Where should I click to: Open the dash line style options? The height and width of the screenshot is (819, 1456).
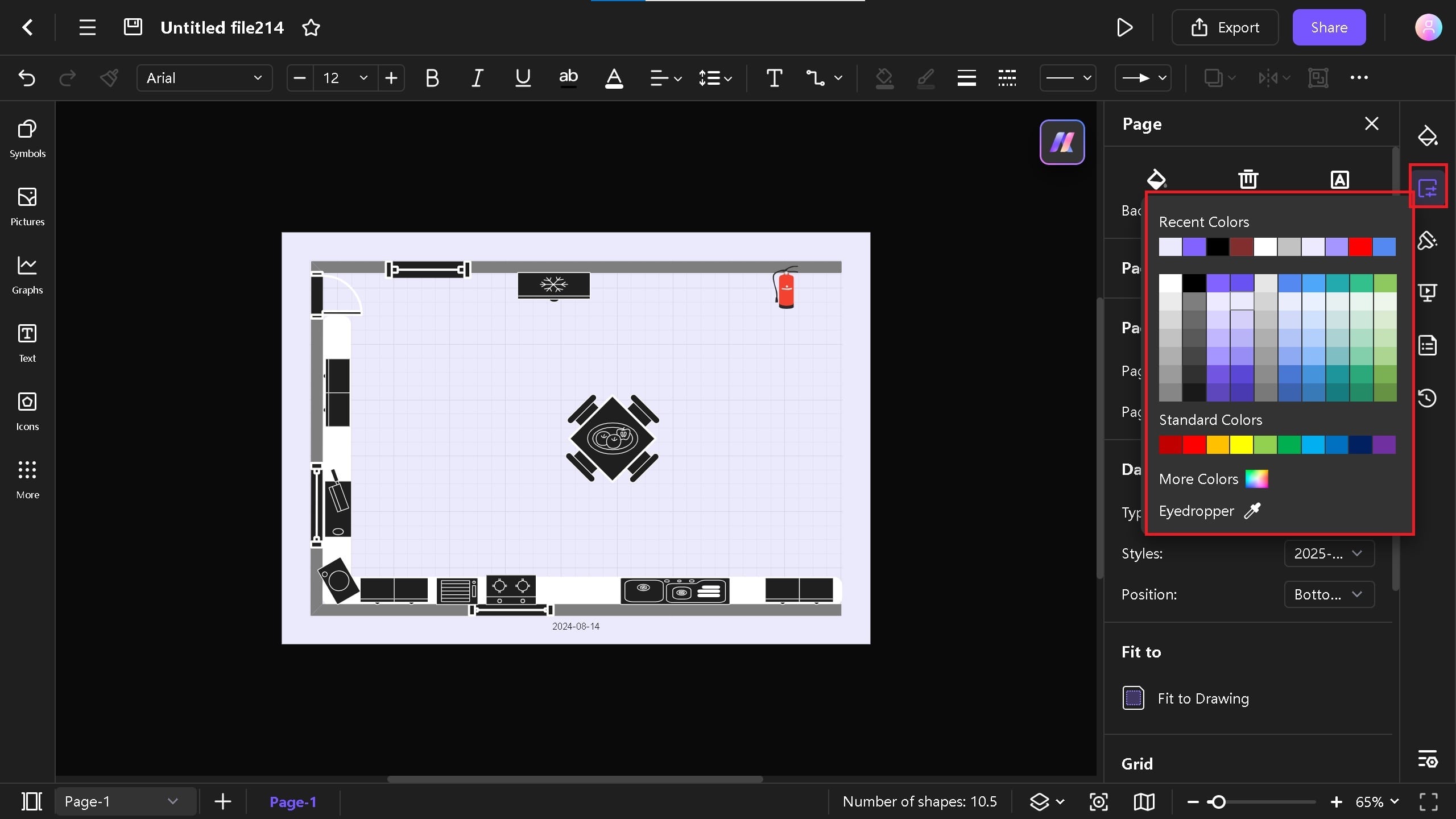click(x=1007, y=78)
